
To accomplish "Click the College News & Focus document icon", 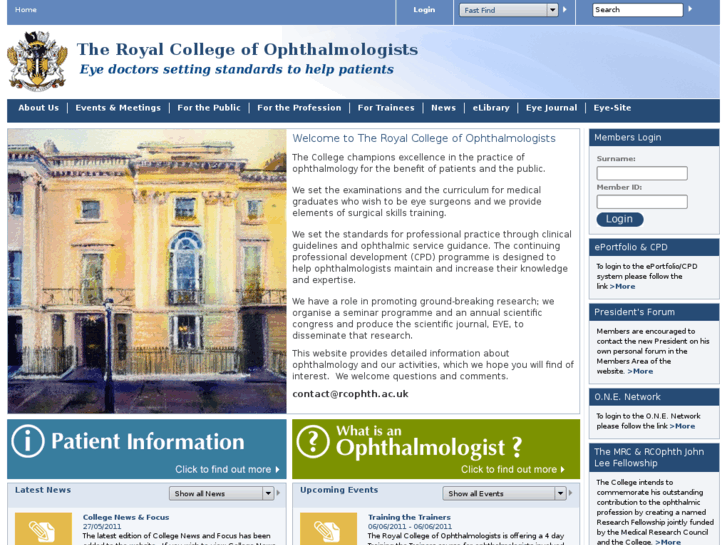I will click(43, 529).
